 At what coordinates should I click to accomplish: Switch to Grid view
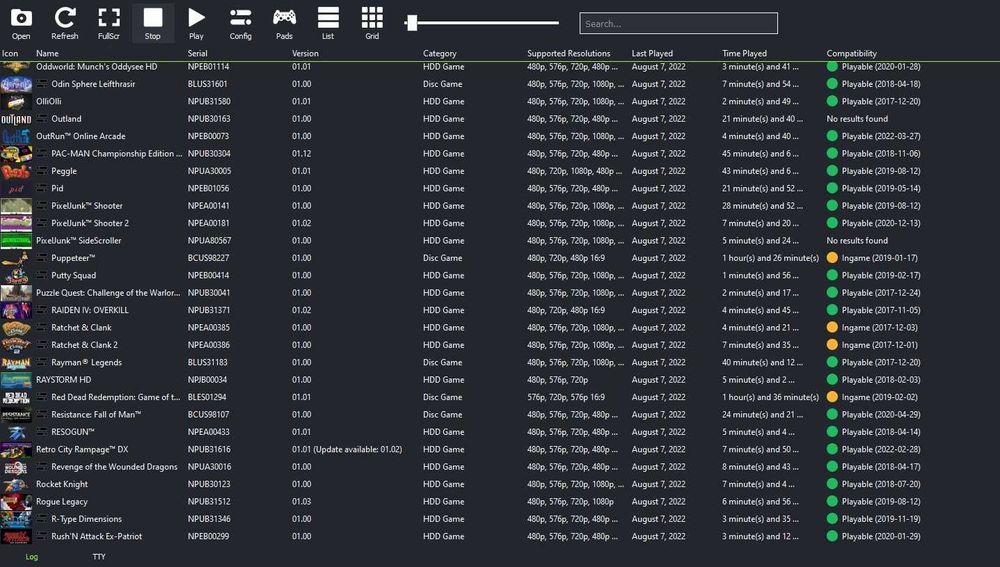pos(372,23)
